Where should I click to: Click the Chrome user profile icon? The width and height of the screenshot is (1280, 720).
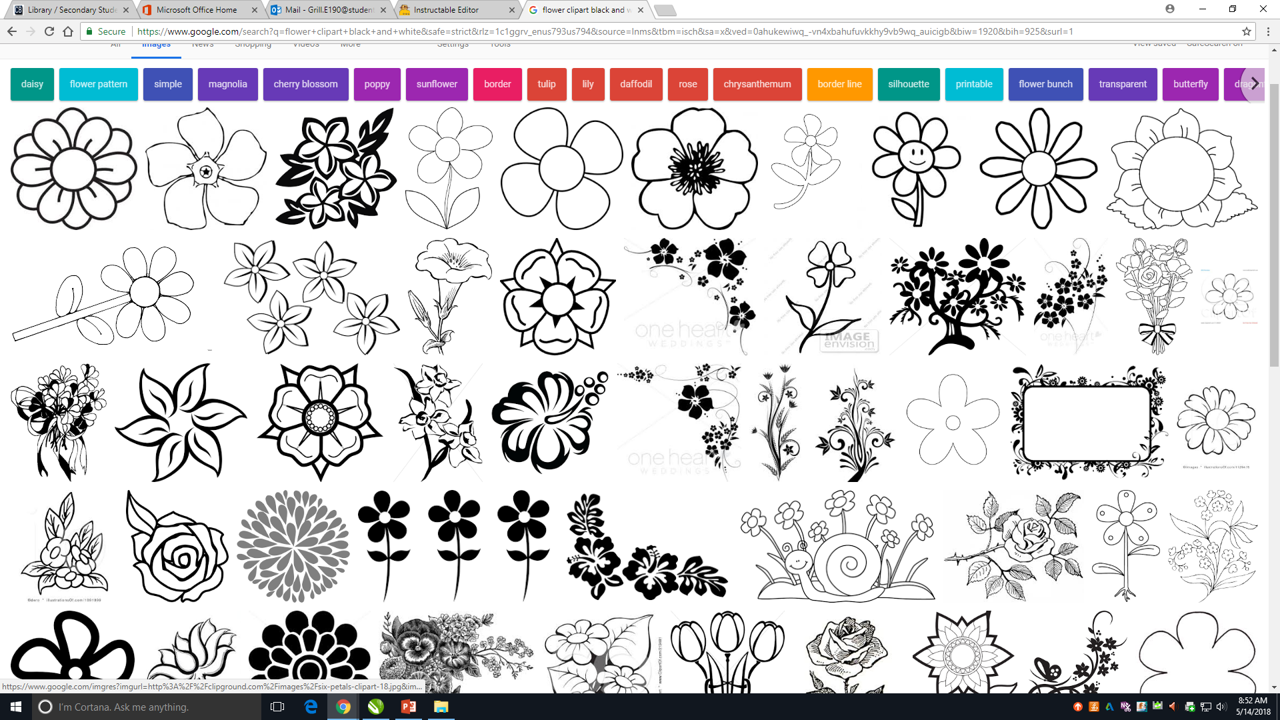[1170, 9]
